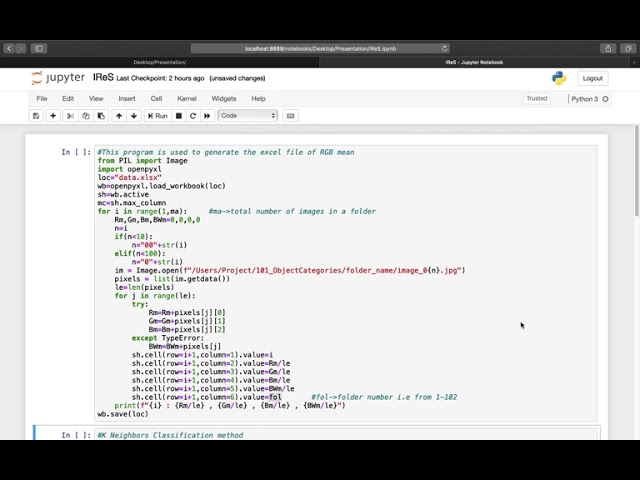The height and width of the screenshot is (480, 640).
Task: Open the Widgets menu
Action: [x=224, y=99]
